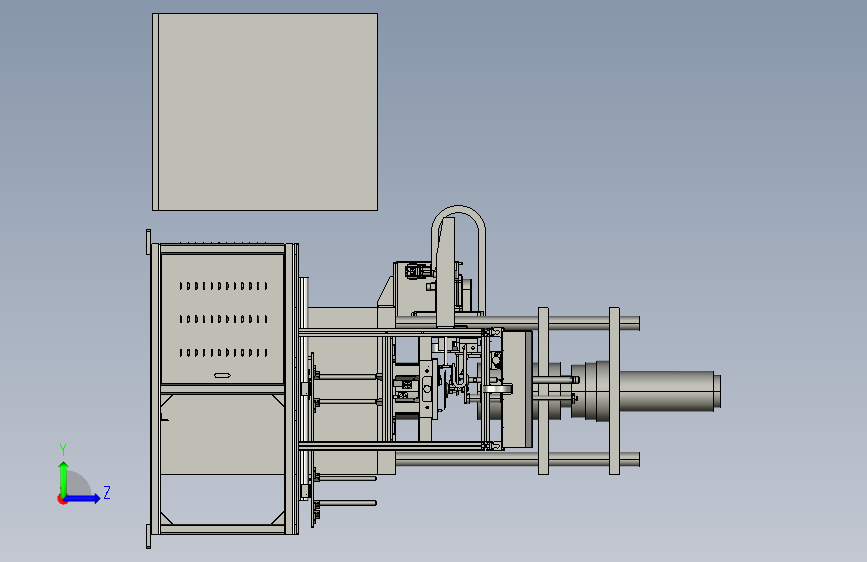Select the large blank panel above the machine
Image resolution: width=867 pixels, height=562 pixels.
[265, 112]
